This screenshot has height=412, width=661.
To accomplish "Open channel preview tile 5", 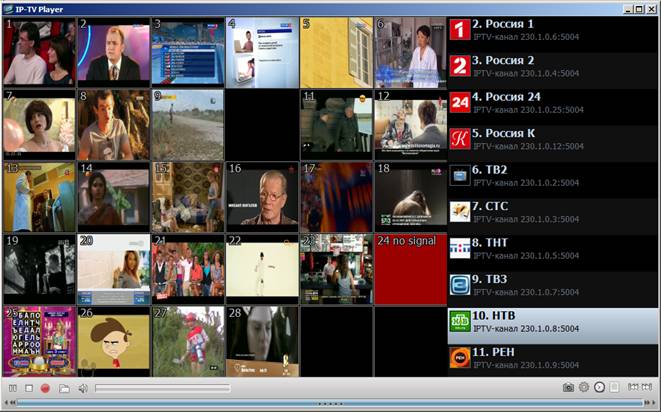I will [x=336, y=52].
